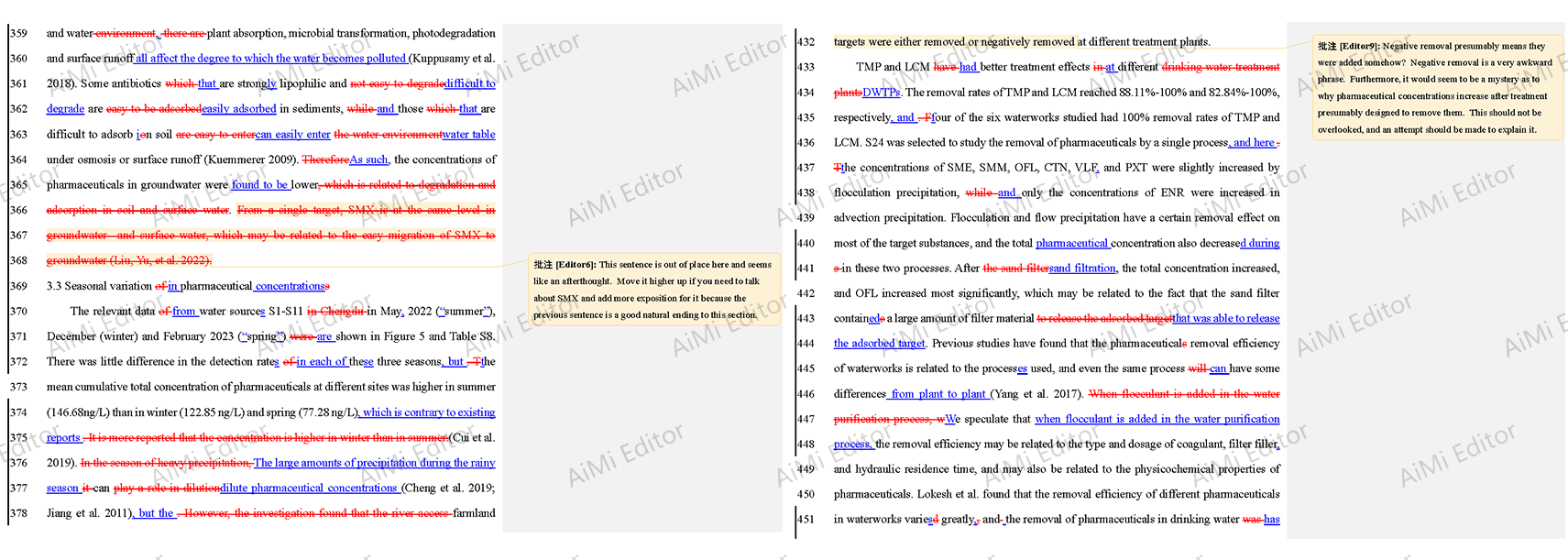Click the struck-through word "Therefore"

coord(325,159)
